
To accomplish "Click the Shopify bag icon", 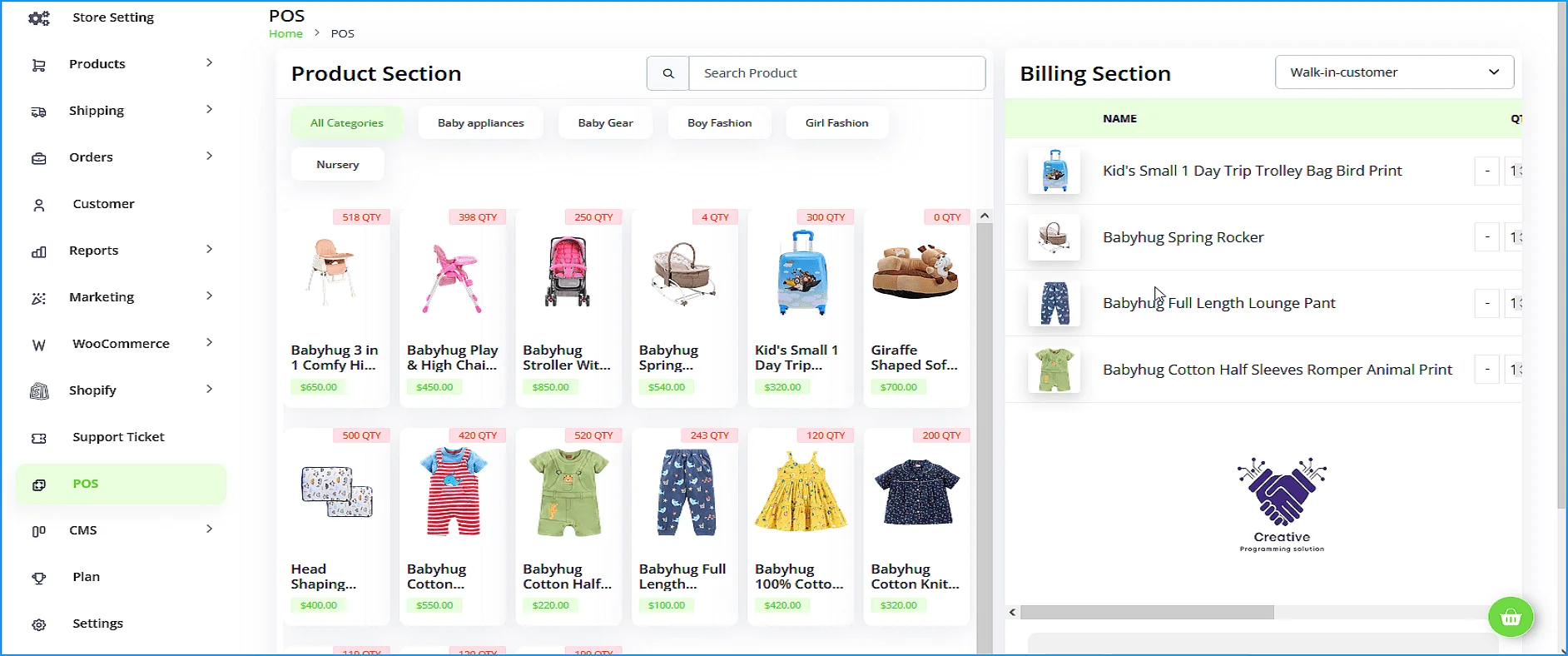I will [x=38, y=391].
